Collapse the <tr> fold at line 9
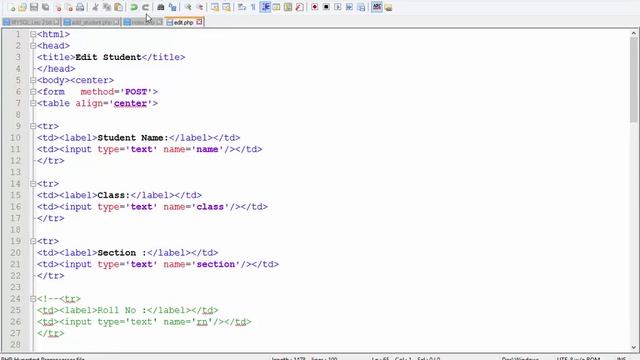 click(x=33, y=127)
